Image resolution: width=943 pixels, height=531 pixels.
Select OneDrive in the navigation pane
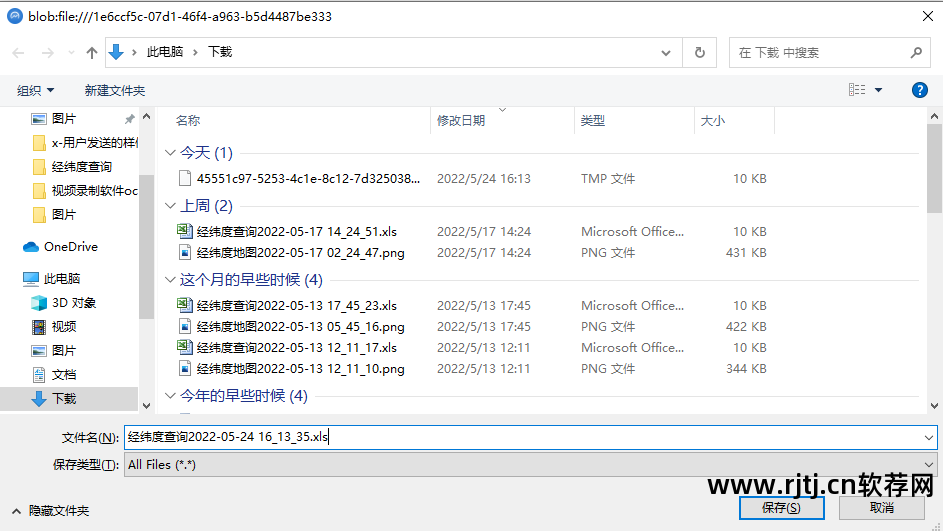click(x=70, y=247)
